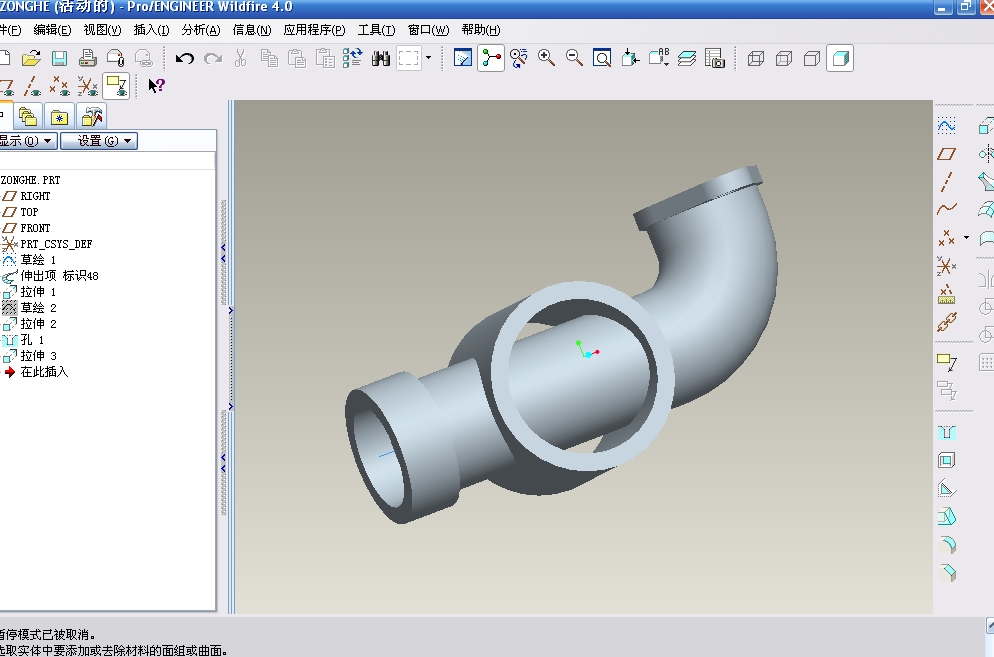This screenshot has width=994, height=657.
Task: Switch display to wireframe style
Action: tap(756, 59)
